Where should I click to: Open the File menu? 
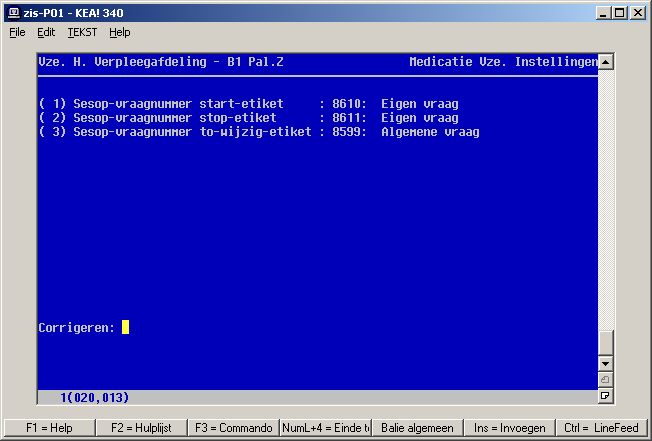(x=17, y=32)
